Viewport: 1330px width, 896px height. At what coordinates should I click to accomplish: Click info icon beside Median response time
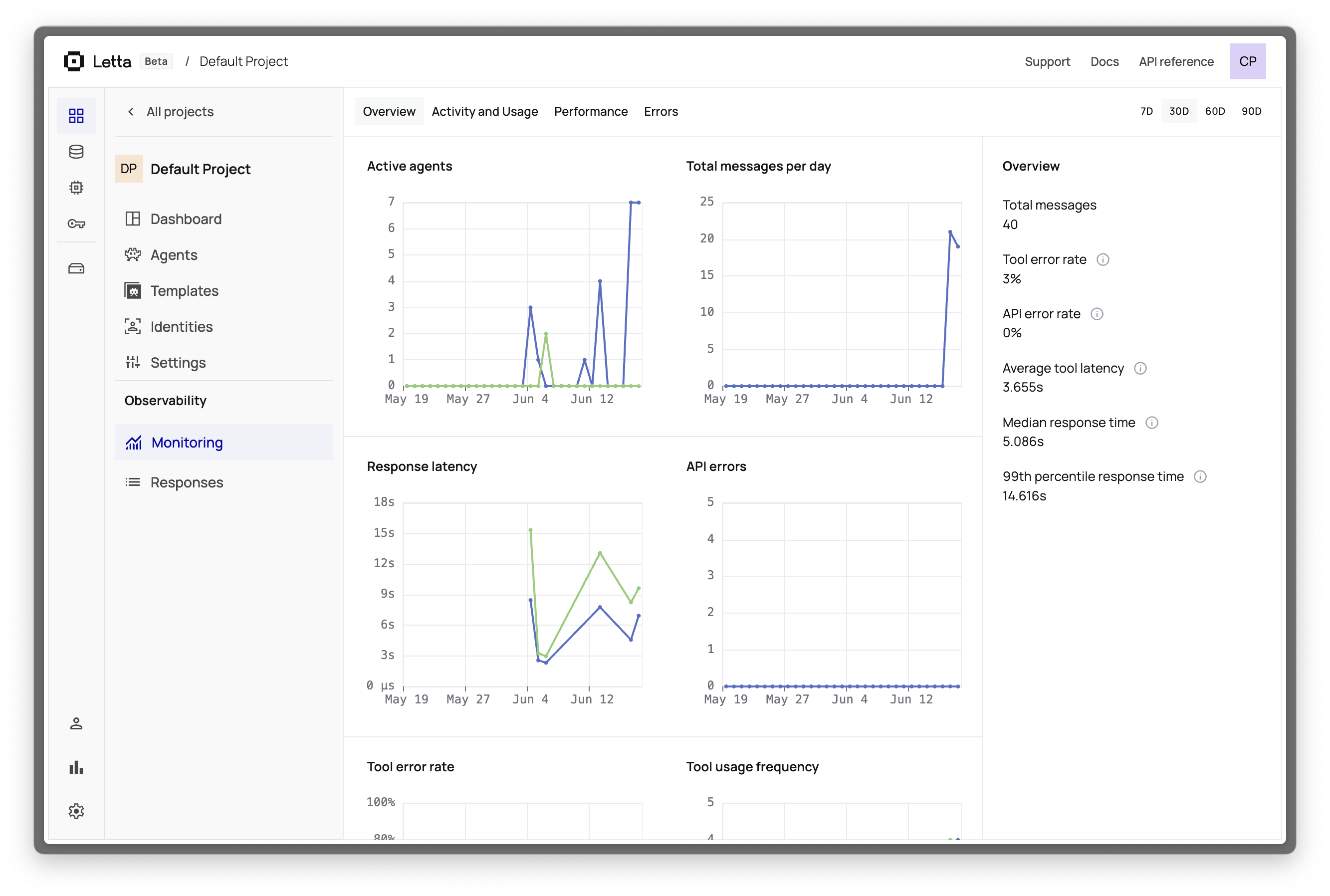(x=1151, y=423)
